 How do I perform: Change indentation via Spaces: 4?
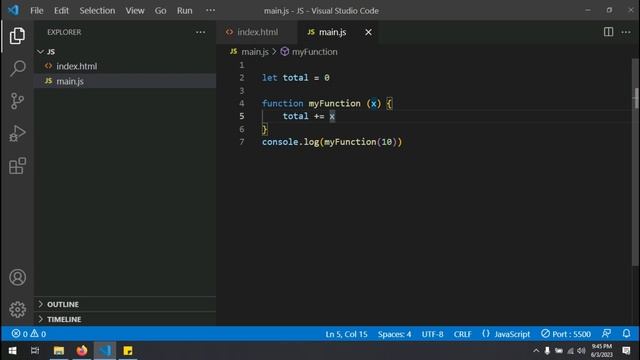pyautogui.click(x=394, y=334)
